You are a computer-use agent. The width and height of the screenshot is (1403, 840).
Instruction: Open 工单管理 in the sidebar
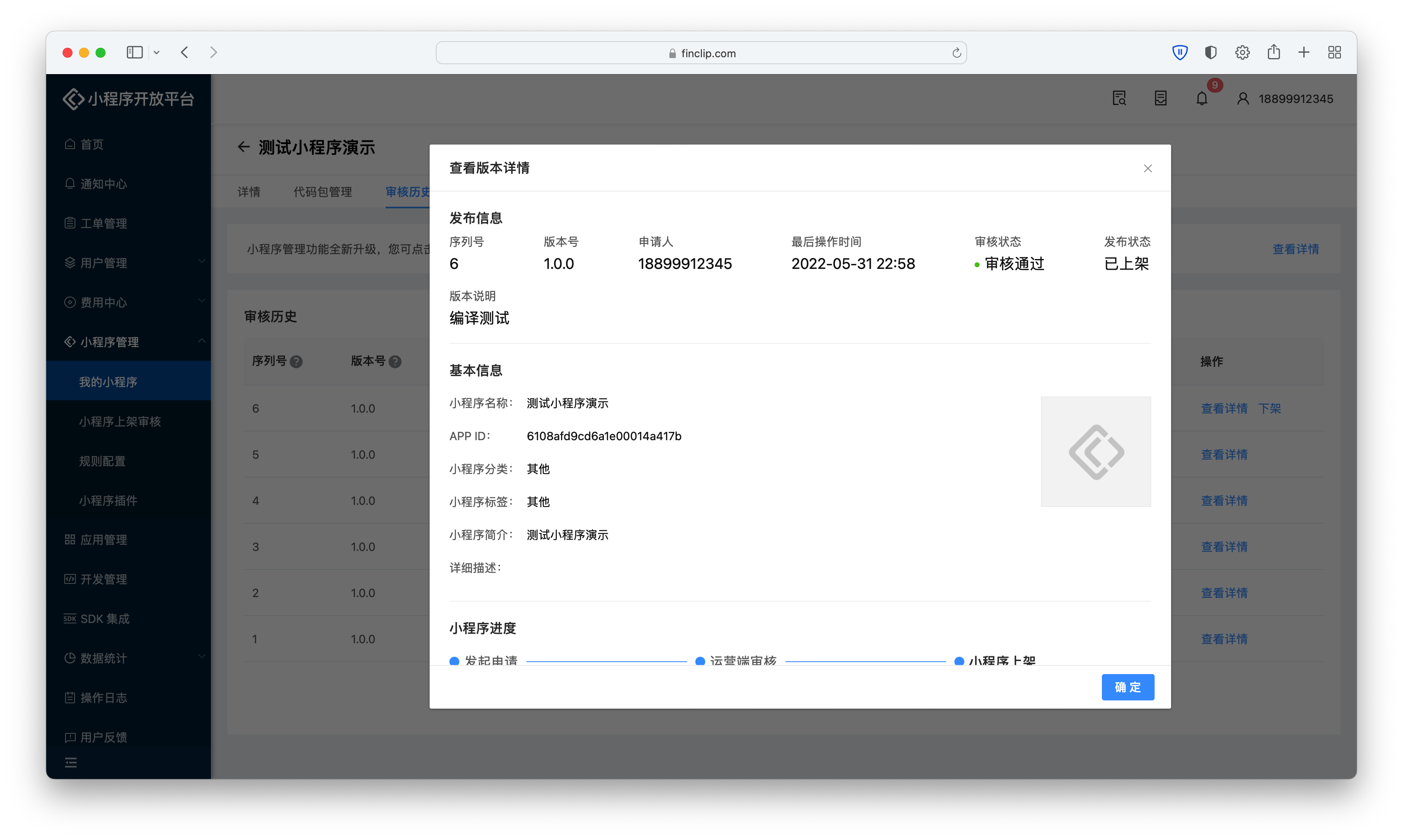128,223
